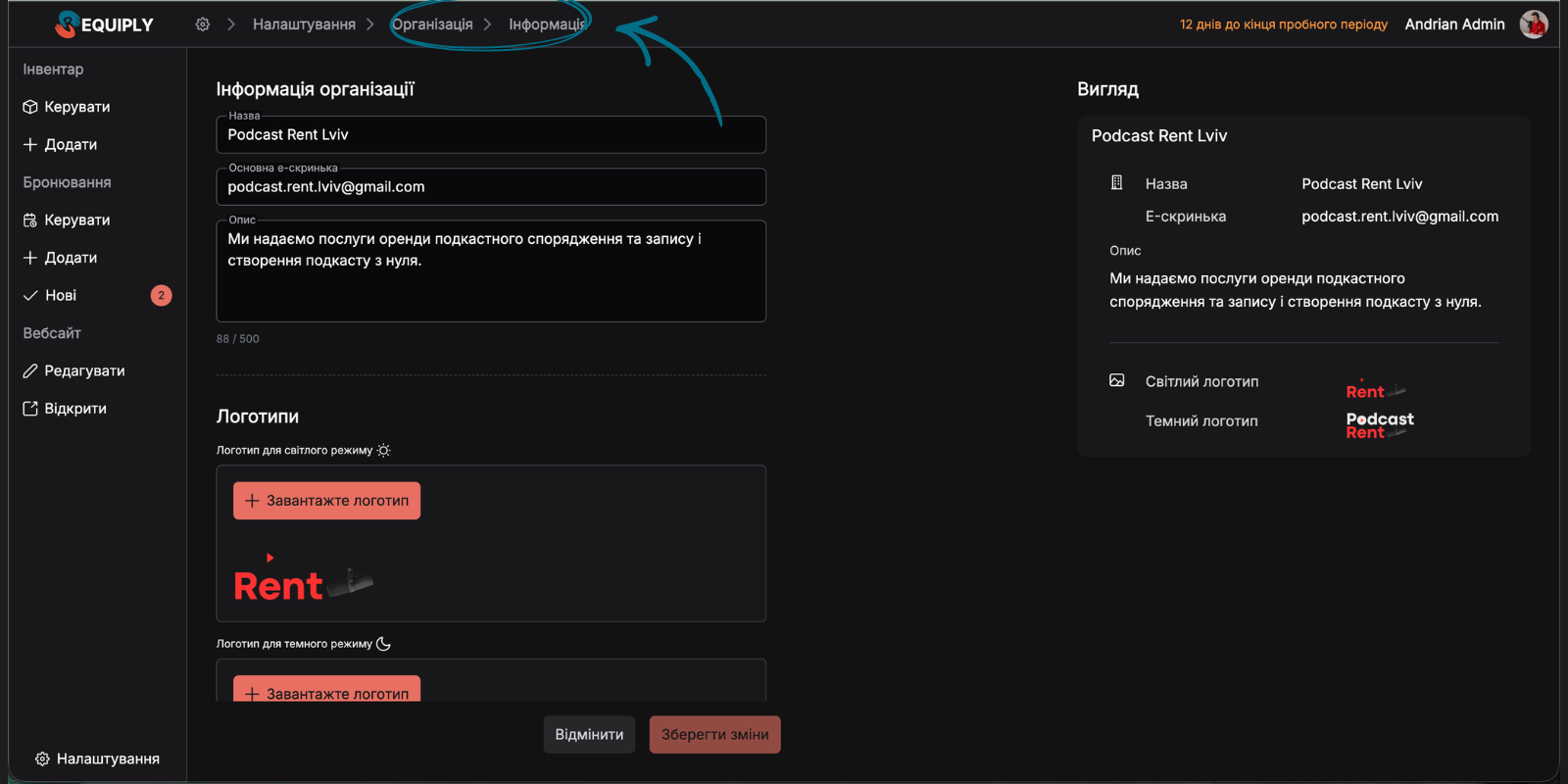The height and width of the screenshot is (784, 1568).
Task: Click into the Опис description textarea
Action: (x=491, y=271)
